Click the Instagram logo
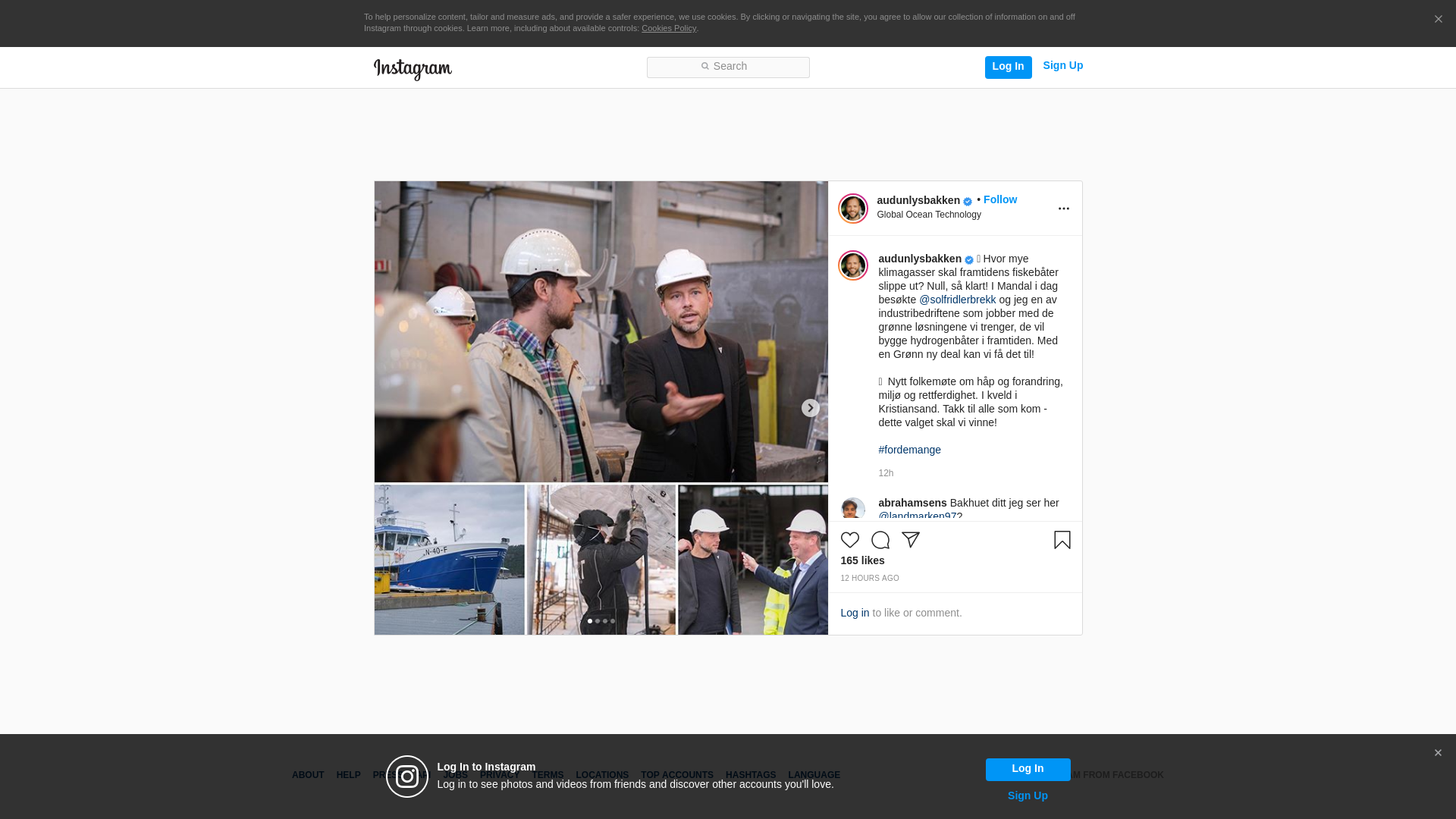 tap(413, 69)
